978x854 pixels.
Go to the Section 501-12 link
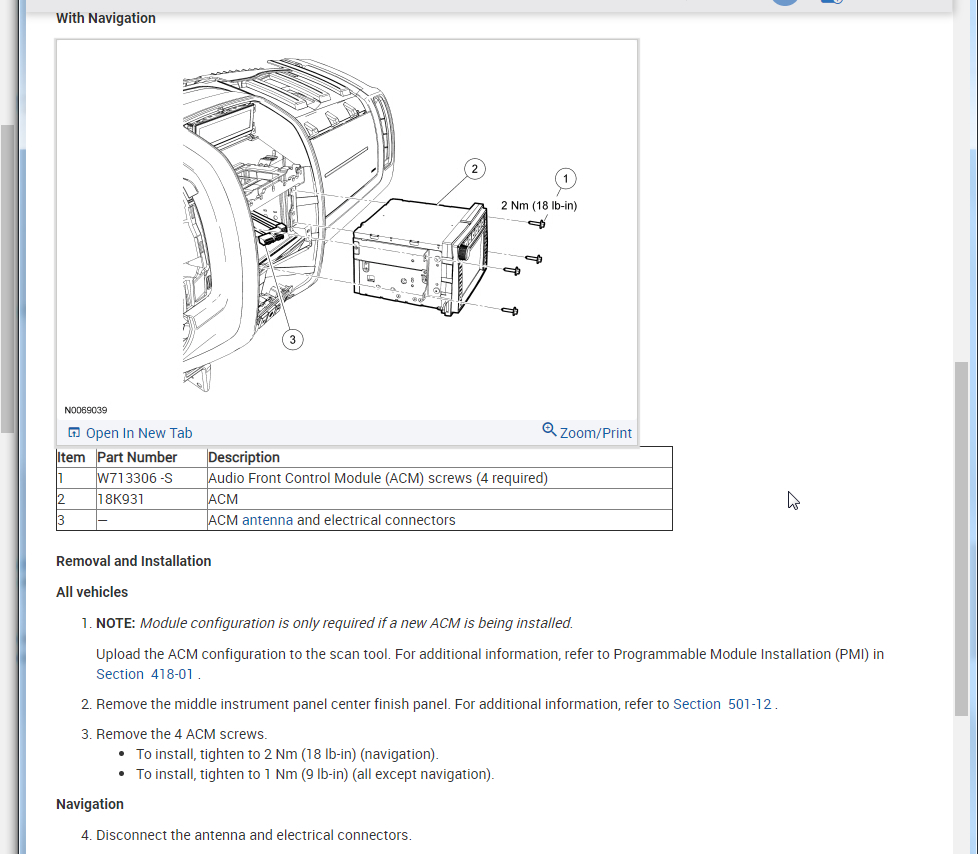click(x=722, y=704)
